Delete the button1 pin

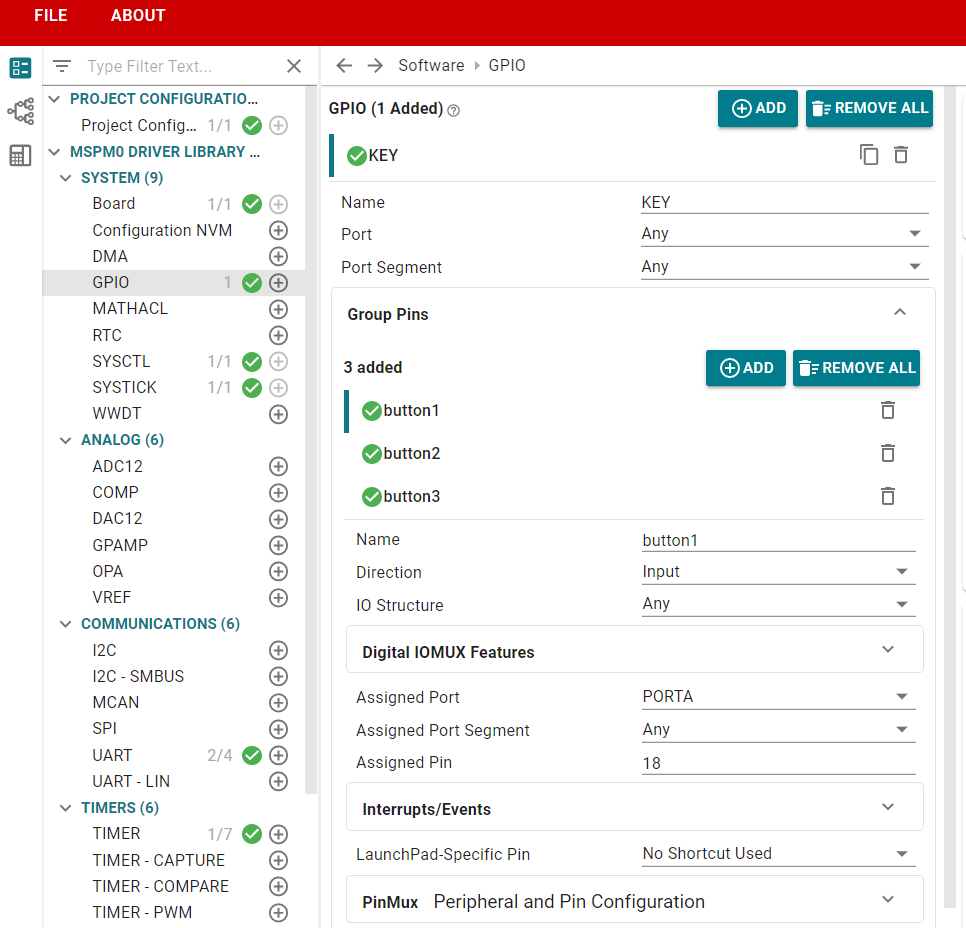888,410
